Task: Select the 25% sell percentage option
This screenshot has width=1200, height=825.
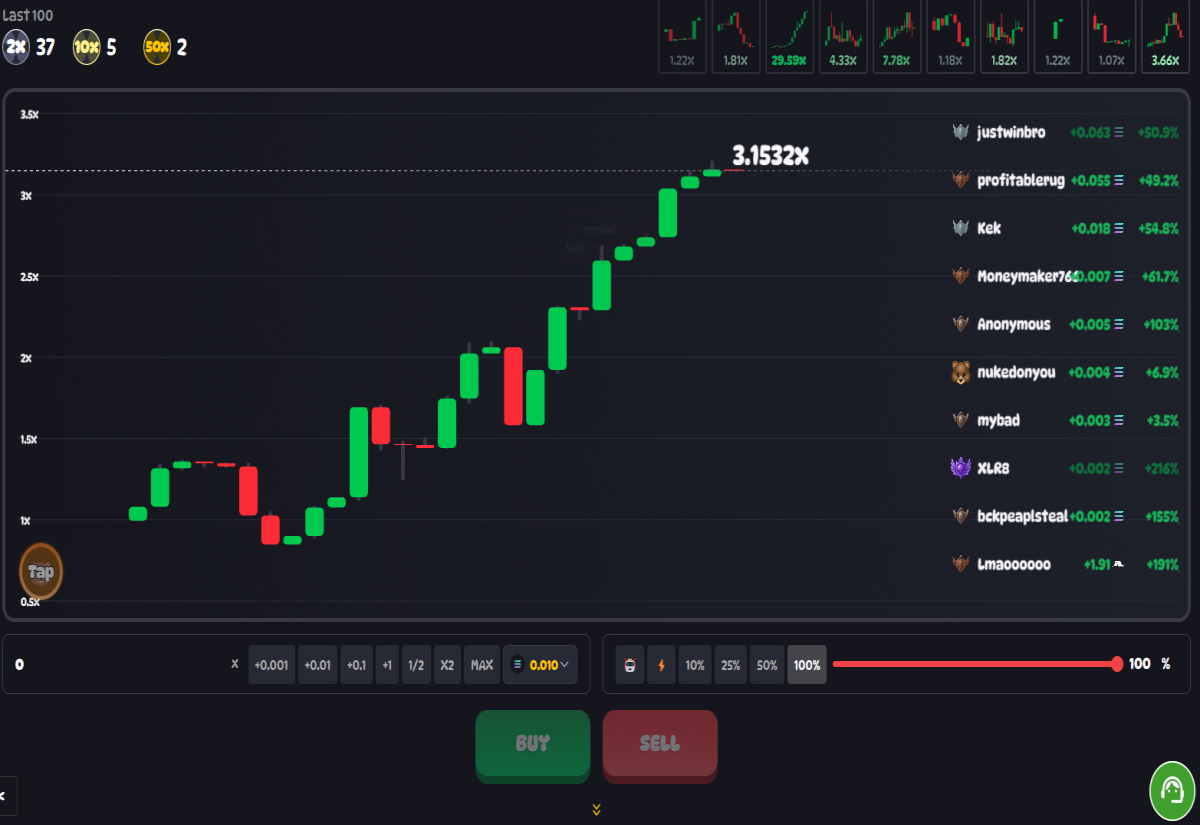Action: (x=731, y=665)
